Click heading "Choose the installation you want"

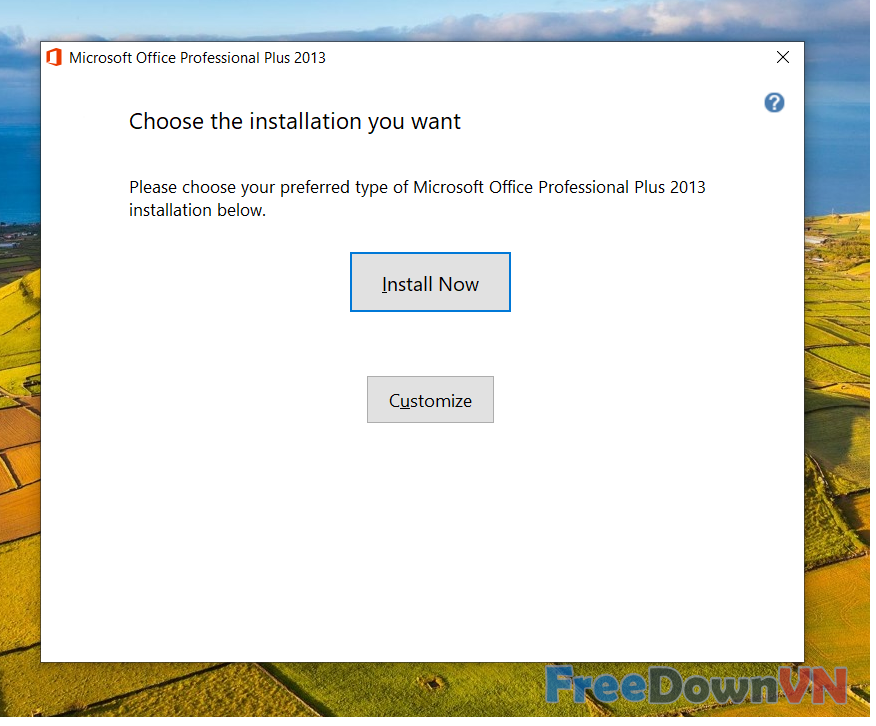[x=295, y=122]
